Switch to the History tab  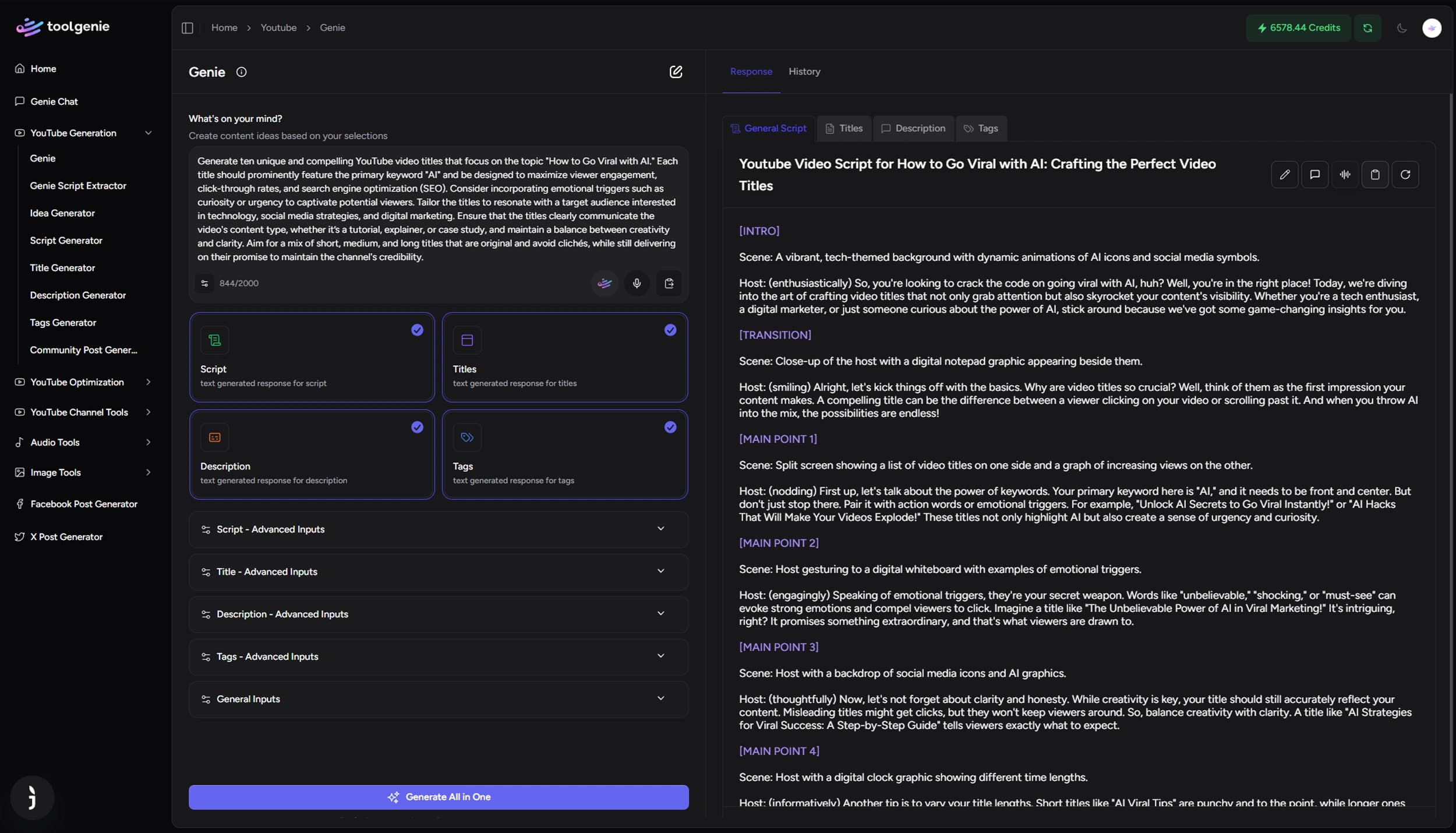click(x=804, y=72)
